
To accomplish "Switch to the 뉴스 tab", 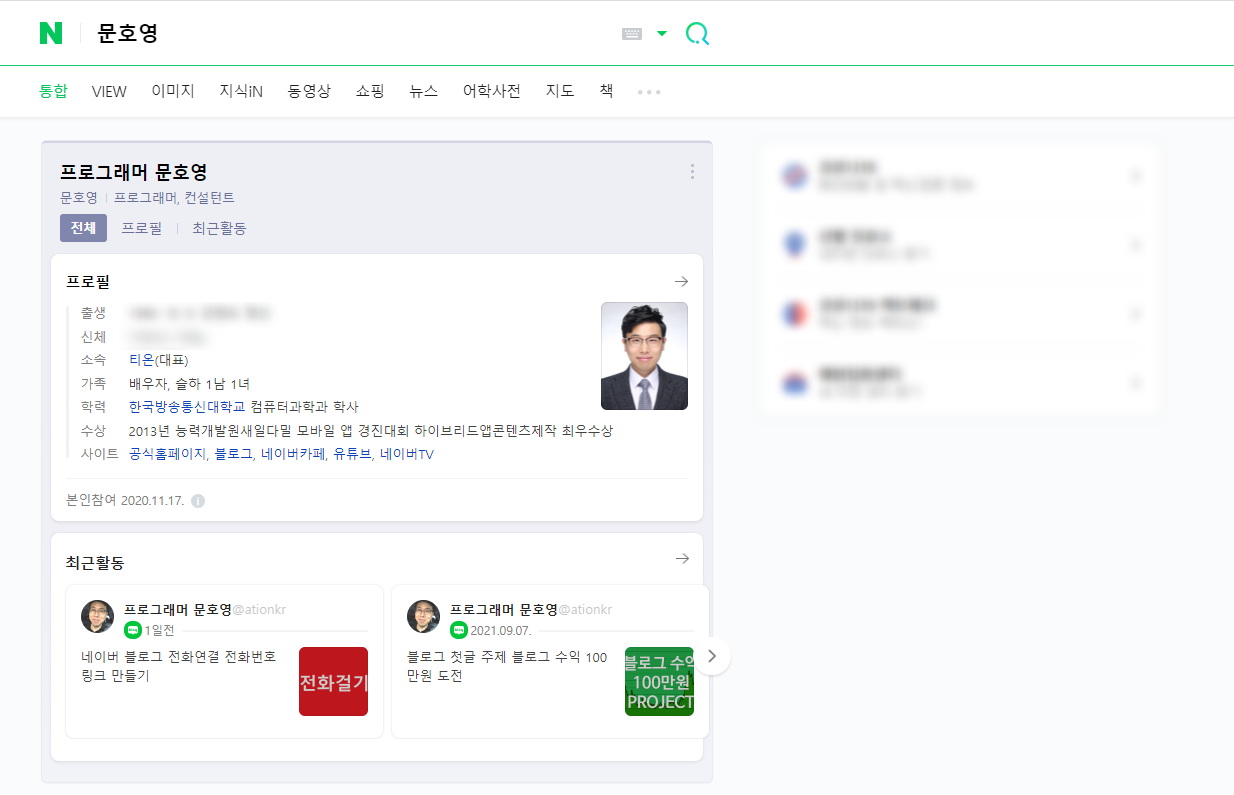I will [x=424, y=91].
